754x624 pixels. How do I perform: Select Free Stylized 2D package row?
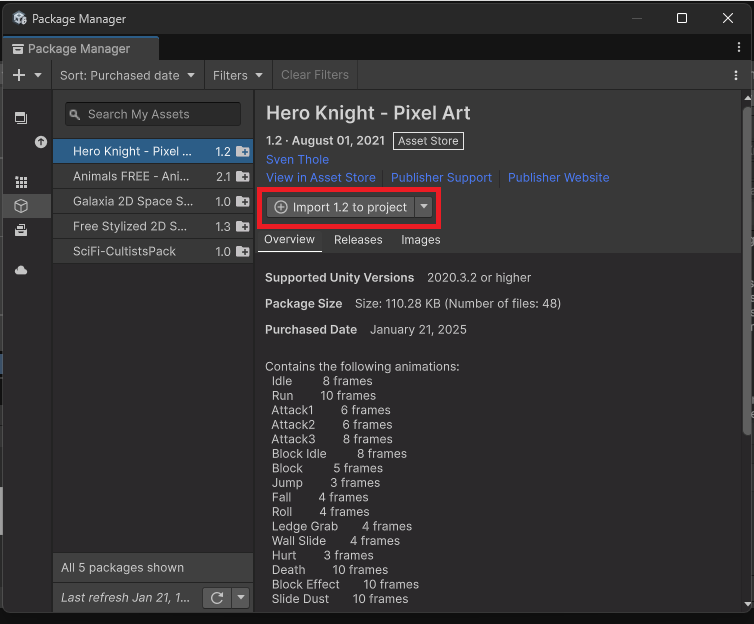click(x=153, y=226)
